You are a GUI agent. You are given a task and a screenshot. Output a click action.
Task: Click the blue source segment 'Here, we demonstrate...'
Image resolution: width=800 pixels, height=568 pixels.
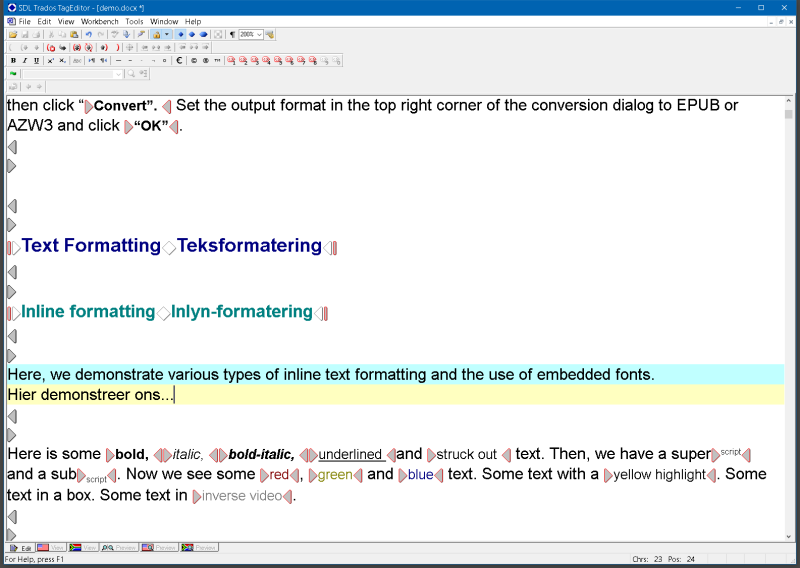point(395,375)
